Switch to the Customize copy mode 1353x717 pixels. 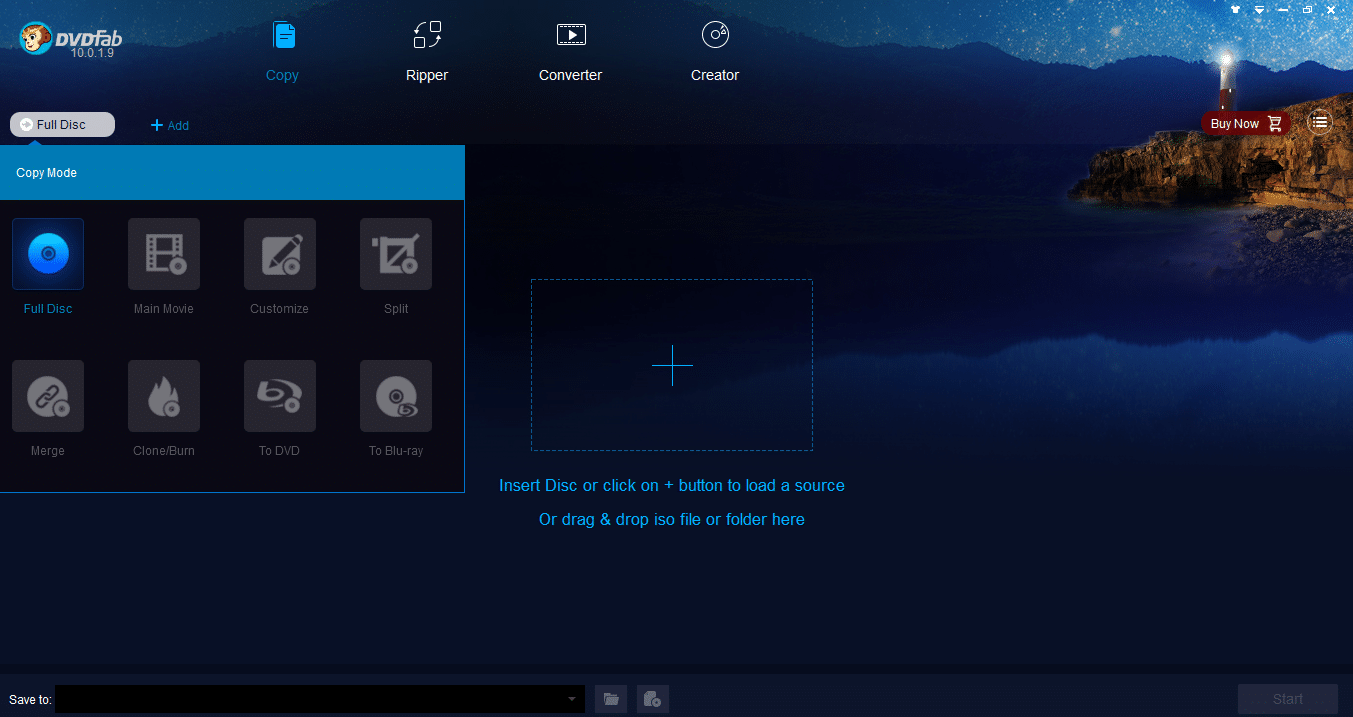pos(279,253)
